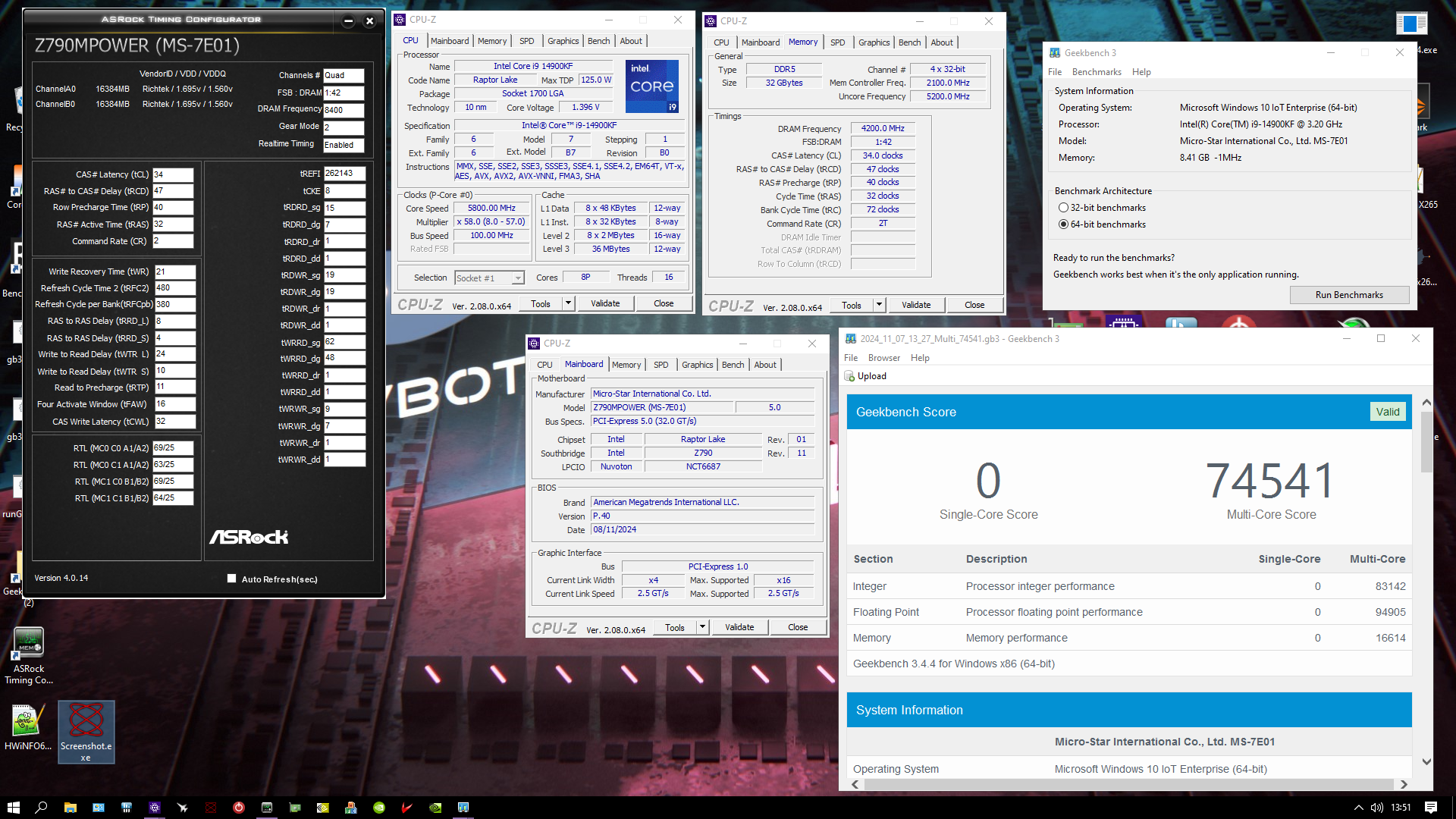Open ASRock Timing Configurator desktop shortcut
This screenshot has width=1456, height=819.
tap(29, 655)
